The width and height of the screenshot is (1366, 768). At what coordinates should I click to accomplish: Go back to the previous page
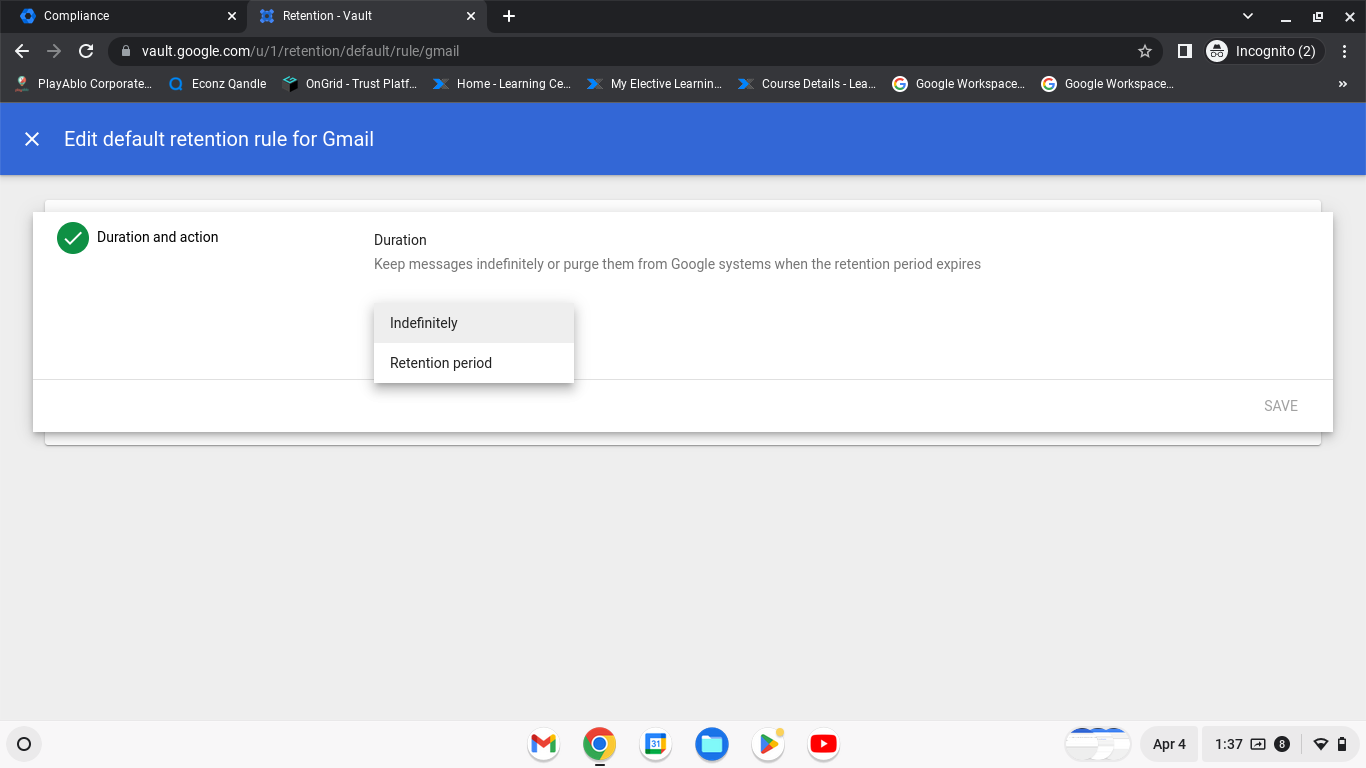click(22, 51)
